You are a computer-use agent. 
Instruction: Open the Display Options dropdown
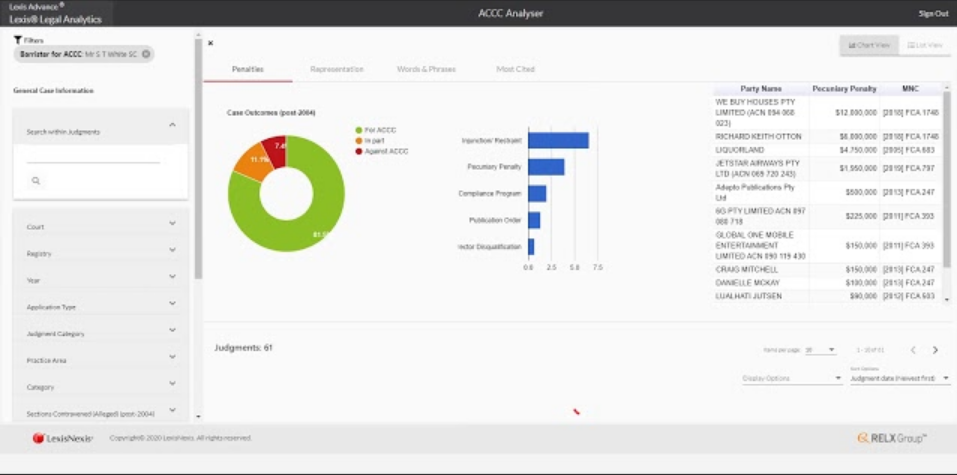click(x=792, y=379)
